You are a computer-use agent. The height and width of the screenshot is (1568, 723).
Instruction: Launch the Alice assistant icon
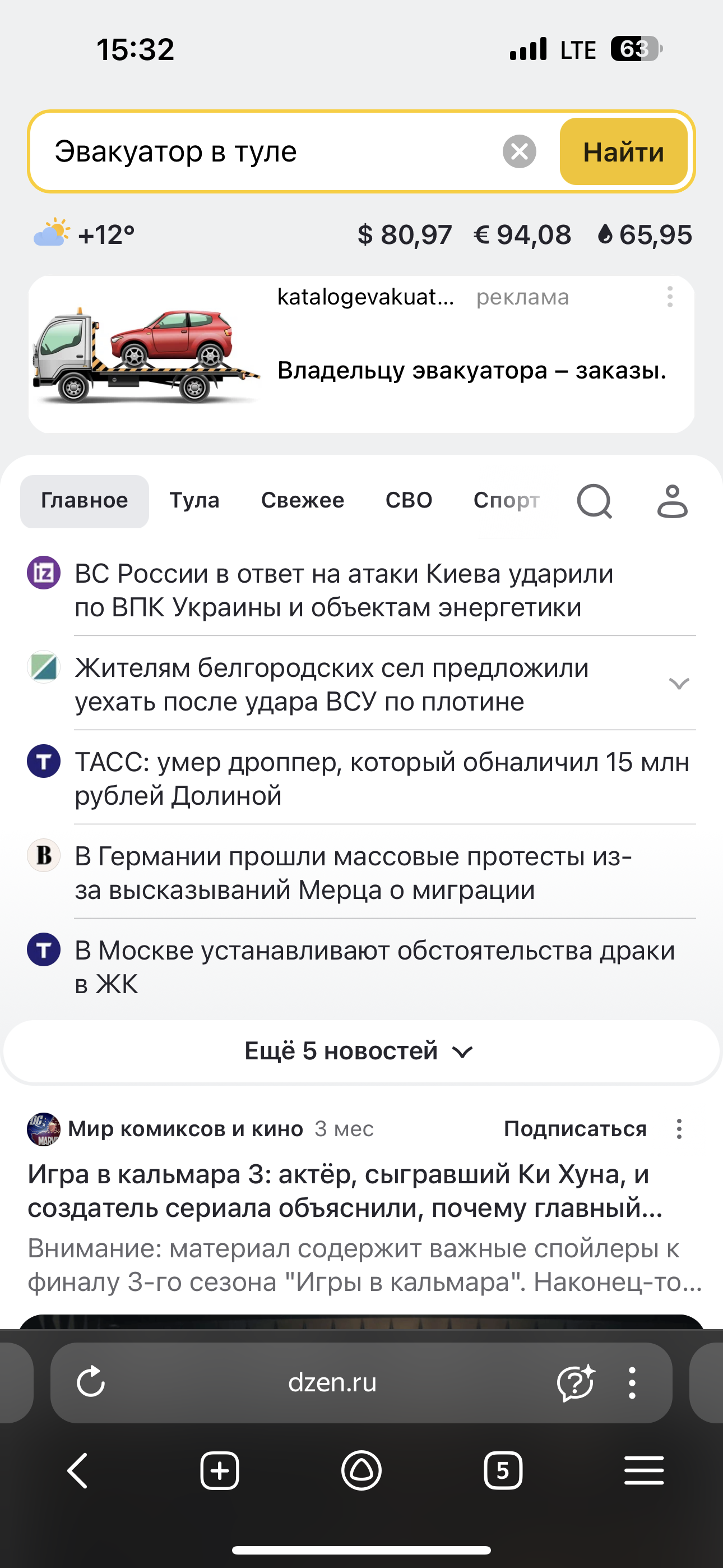pyautogui.click(x=361, y=1470)
